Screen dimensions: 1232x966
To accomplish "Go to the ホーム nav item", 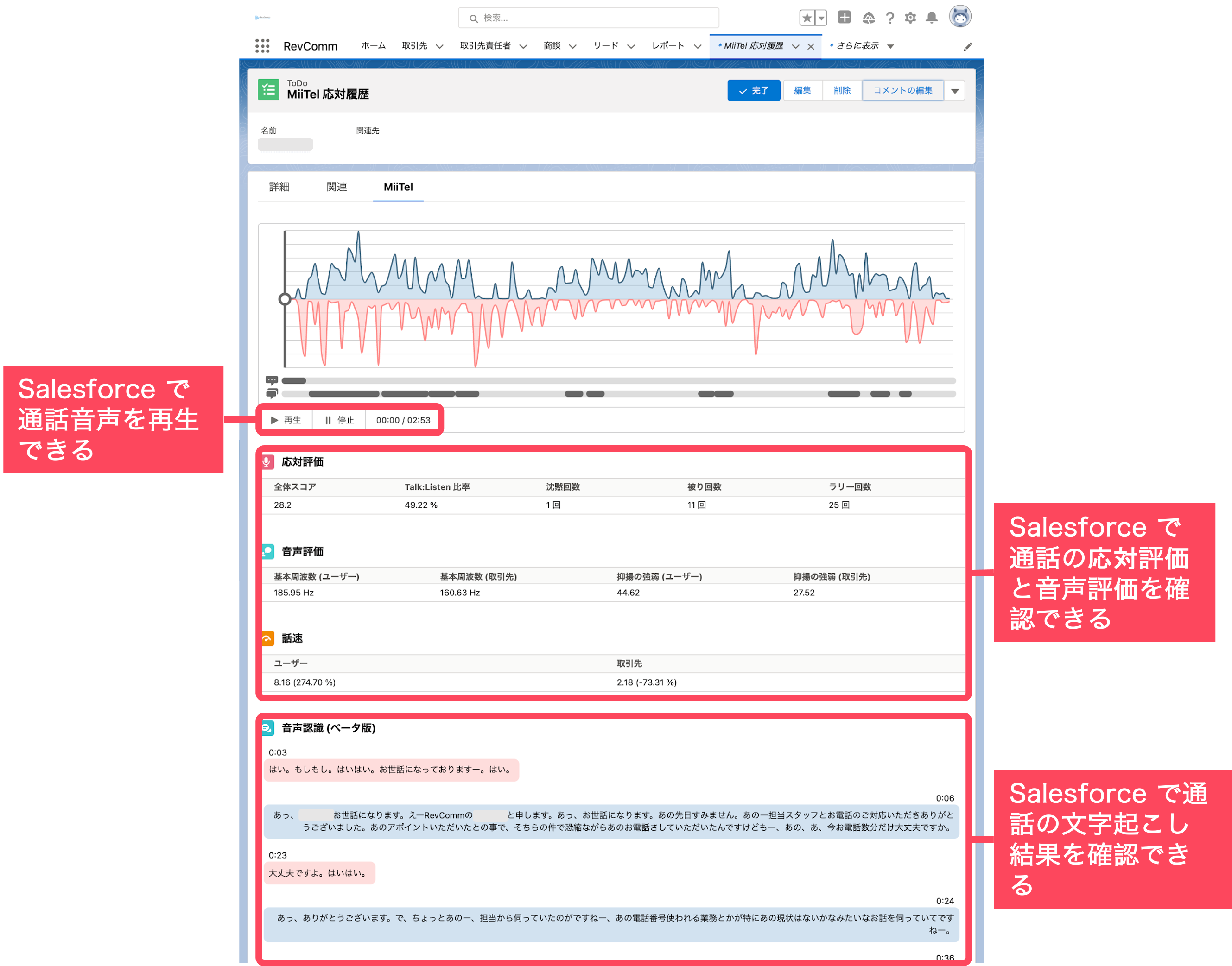I will [x=373, y=46].
